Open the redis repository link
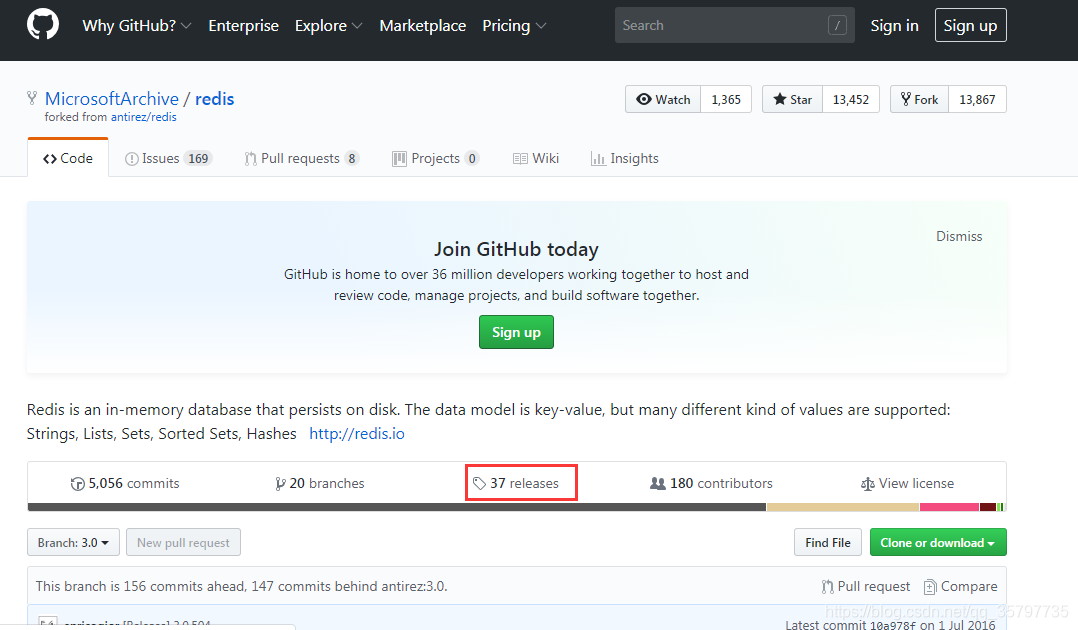1078x630 pixels. [x=214, y=99]
